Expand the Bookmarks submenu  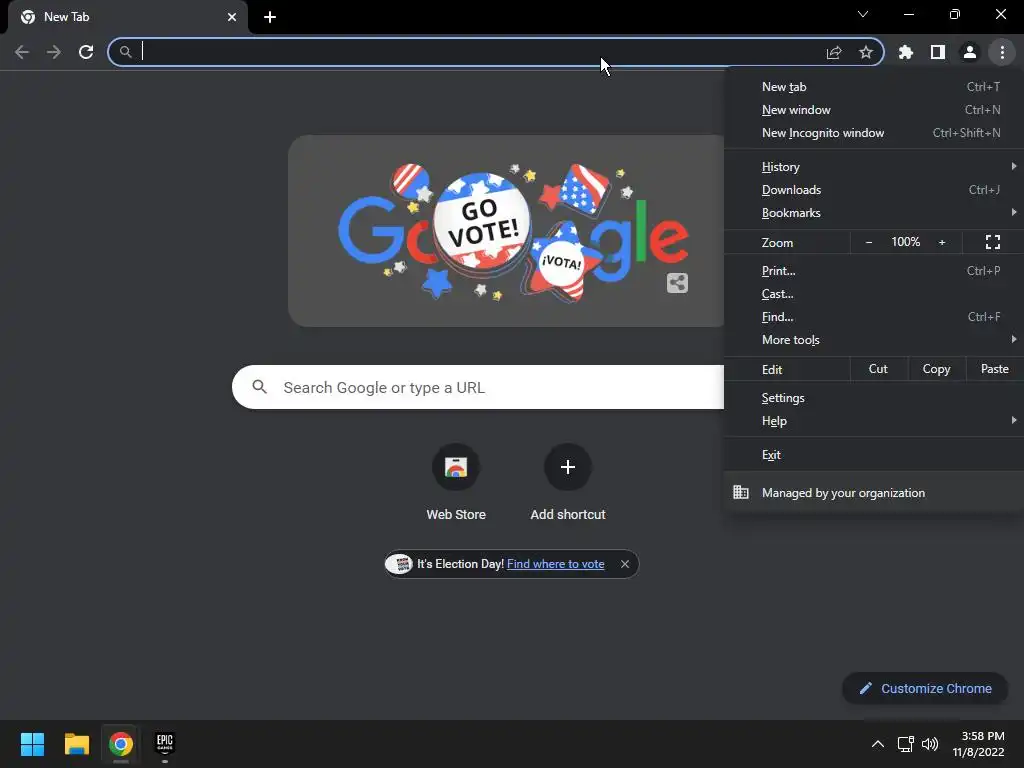[x=874, y=212]
